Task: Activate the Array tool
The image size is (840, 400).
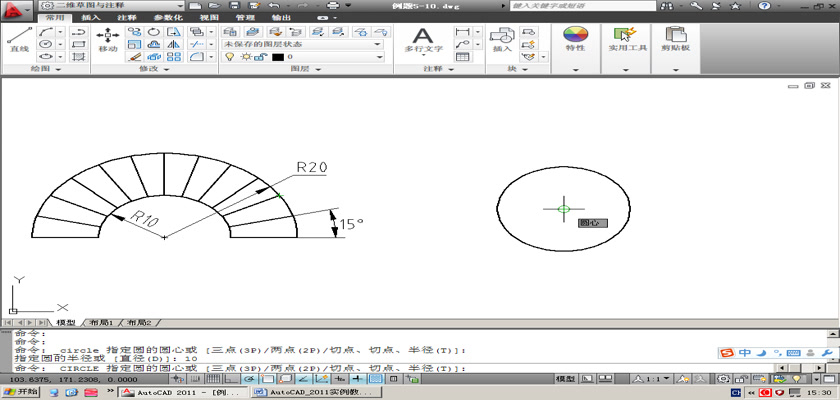Action: pyautogui.click(x=174, y=57)
